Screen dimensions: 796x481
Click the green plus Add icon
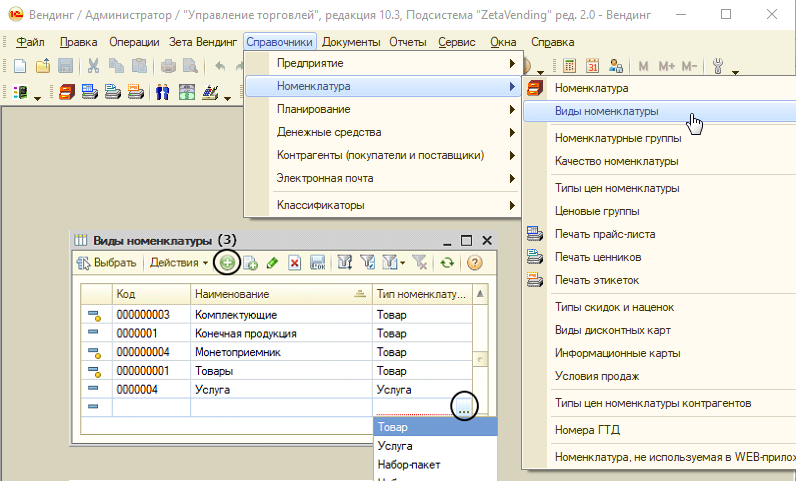pyautogui.click(x=227, y=263)
